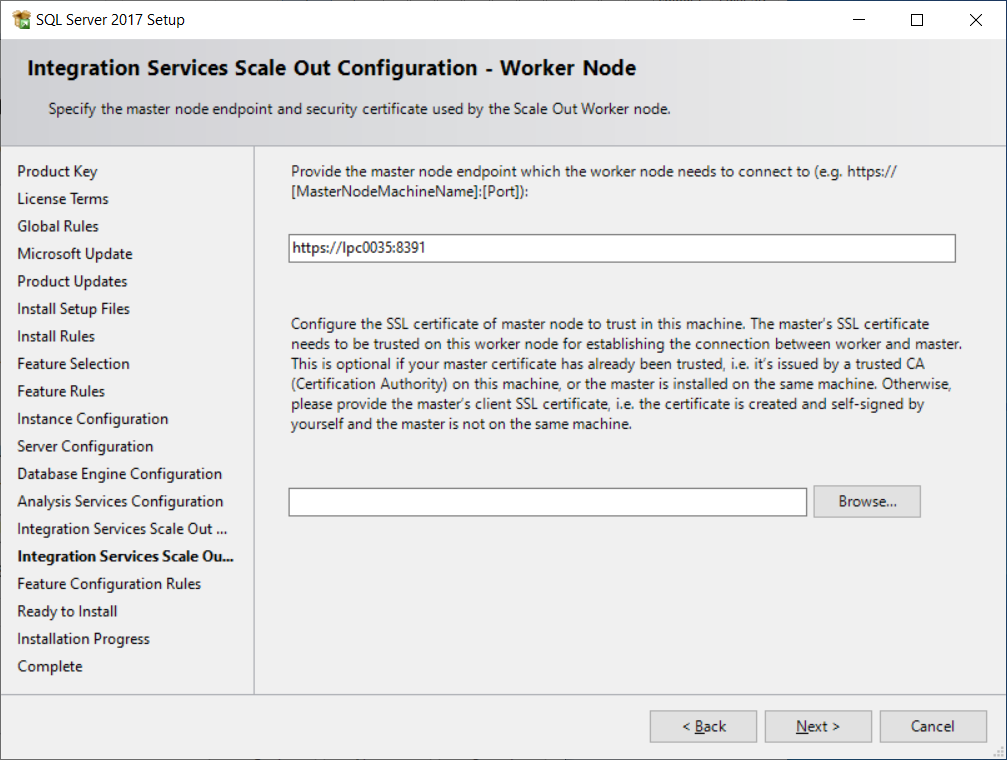The image size is (1007, 760).
Task: Go to Server Configuration step
Action: [x=85, y=447]
